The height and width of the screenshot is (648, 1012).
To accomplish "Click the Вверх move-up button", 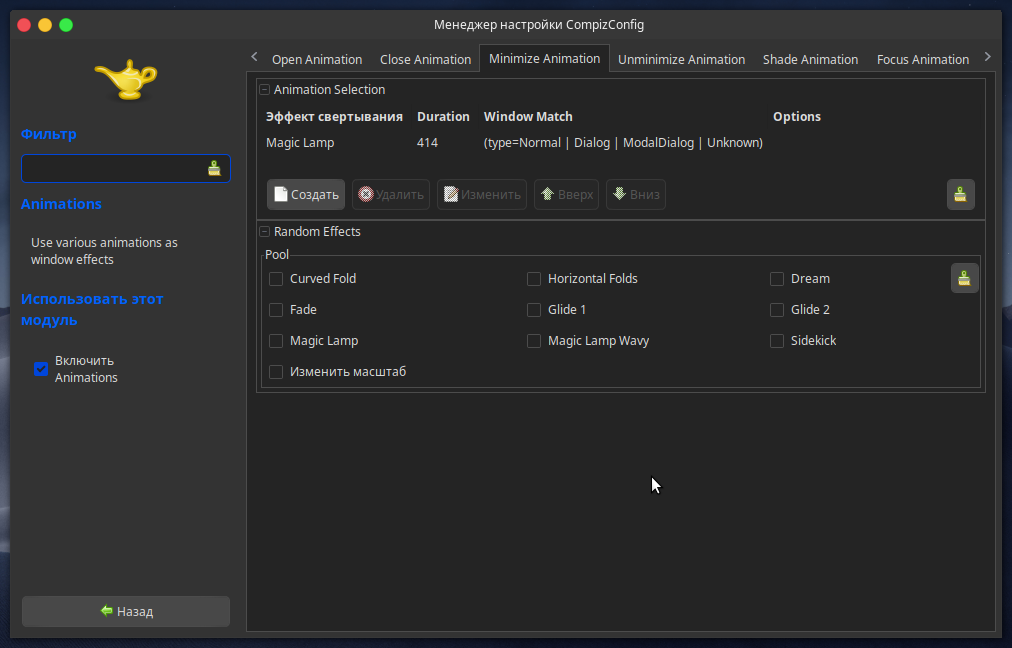I will [x=567, y=194].
